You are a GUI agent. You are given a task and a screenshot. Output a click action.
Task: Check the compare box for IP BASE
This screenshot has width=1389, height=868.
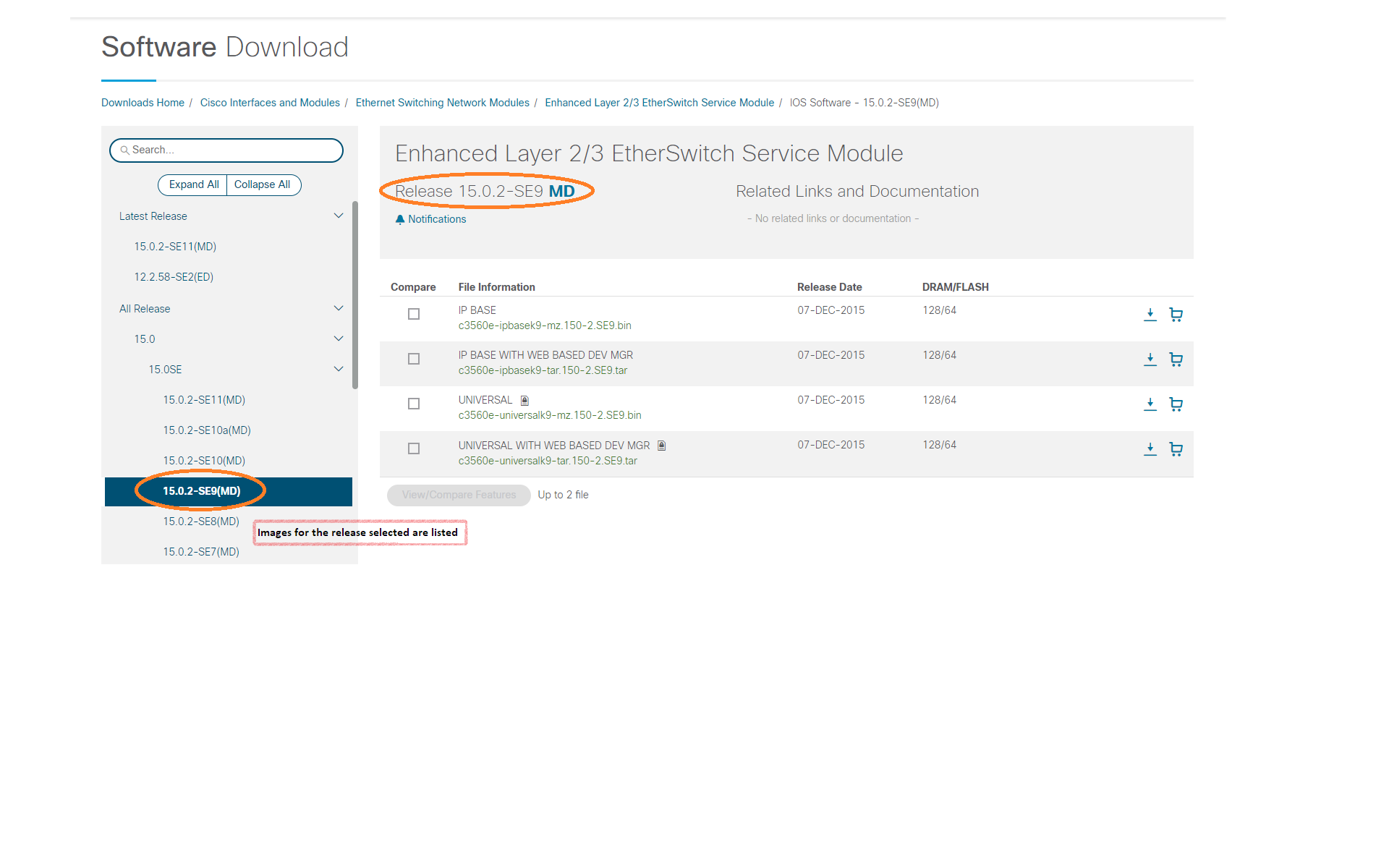click(414, 314)
